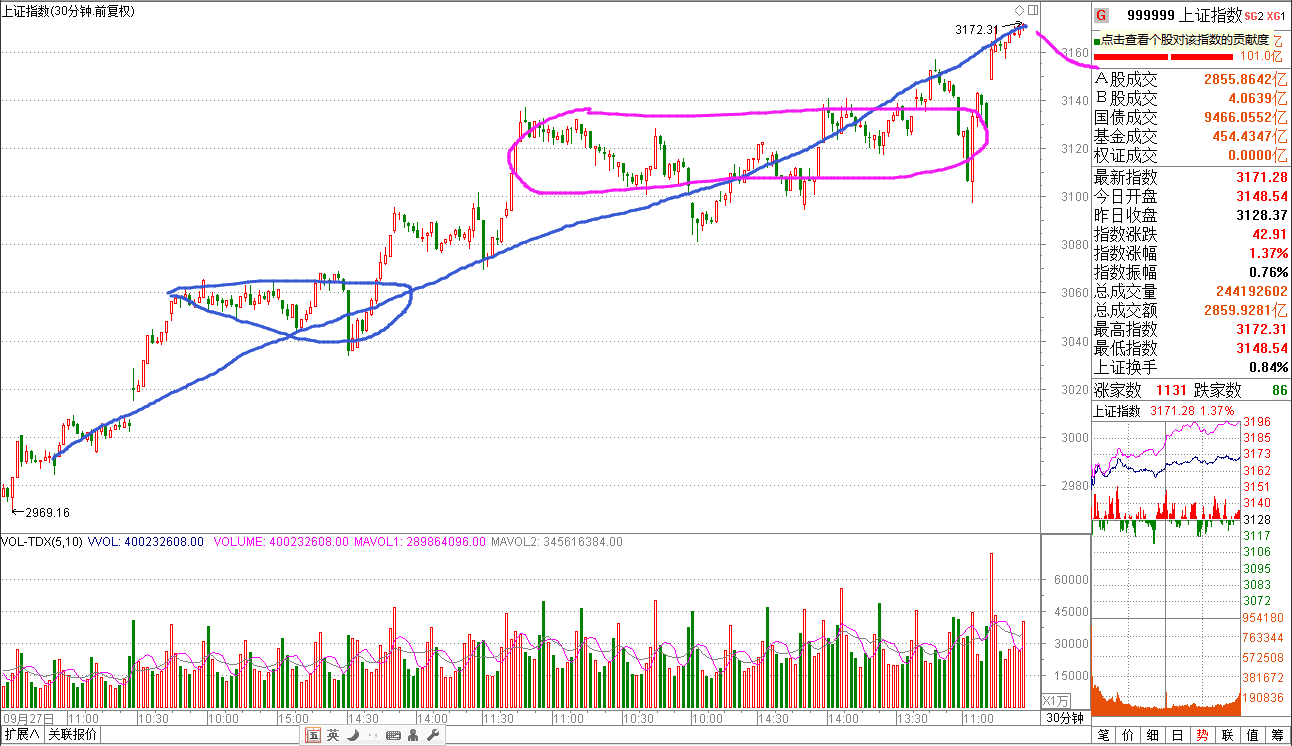This screenshot has width=1292, height=746.
Task: Click the index contribution link 点击查看个股对该指数的贡献度
Action: 1184,40
